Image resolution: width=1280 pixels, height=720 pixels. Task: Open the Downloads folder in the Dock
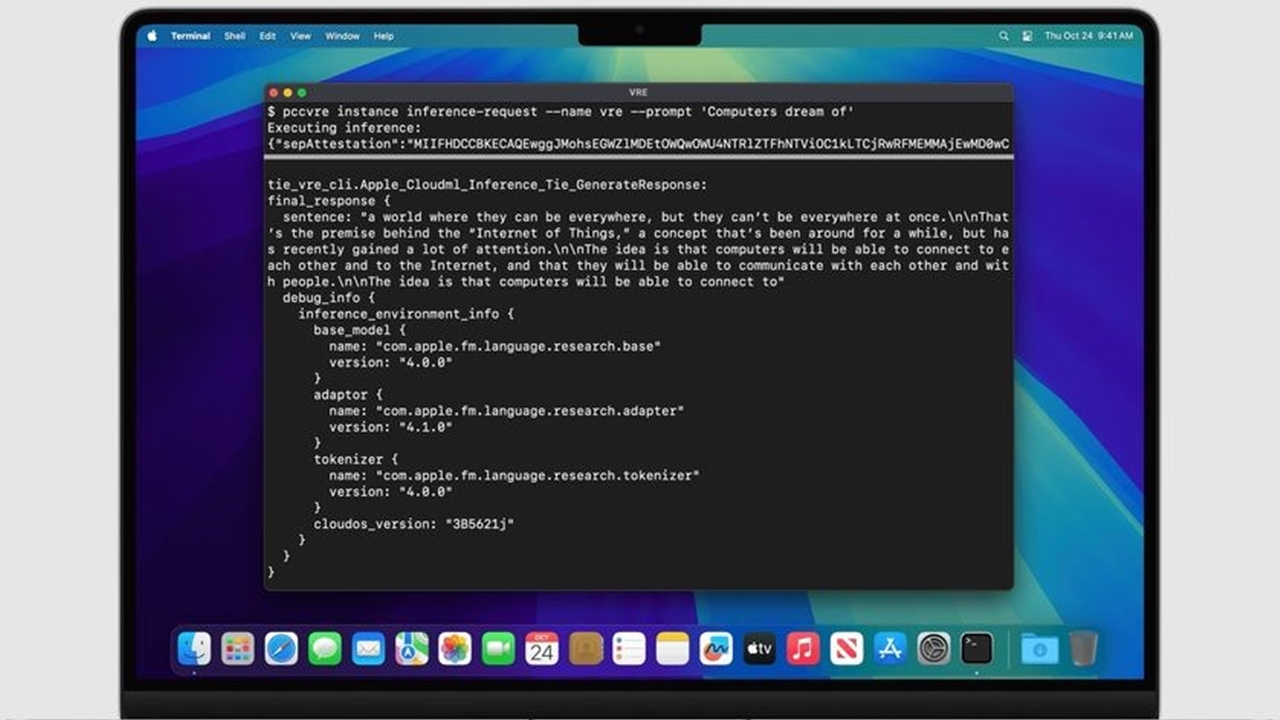1039,649
